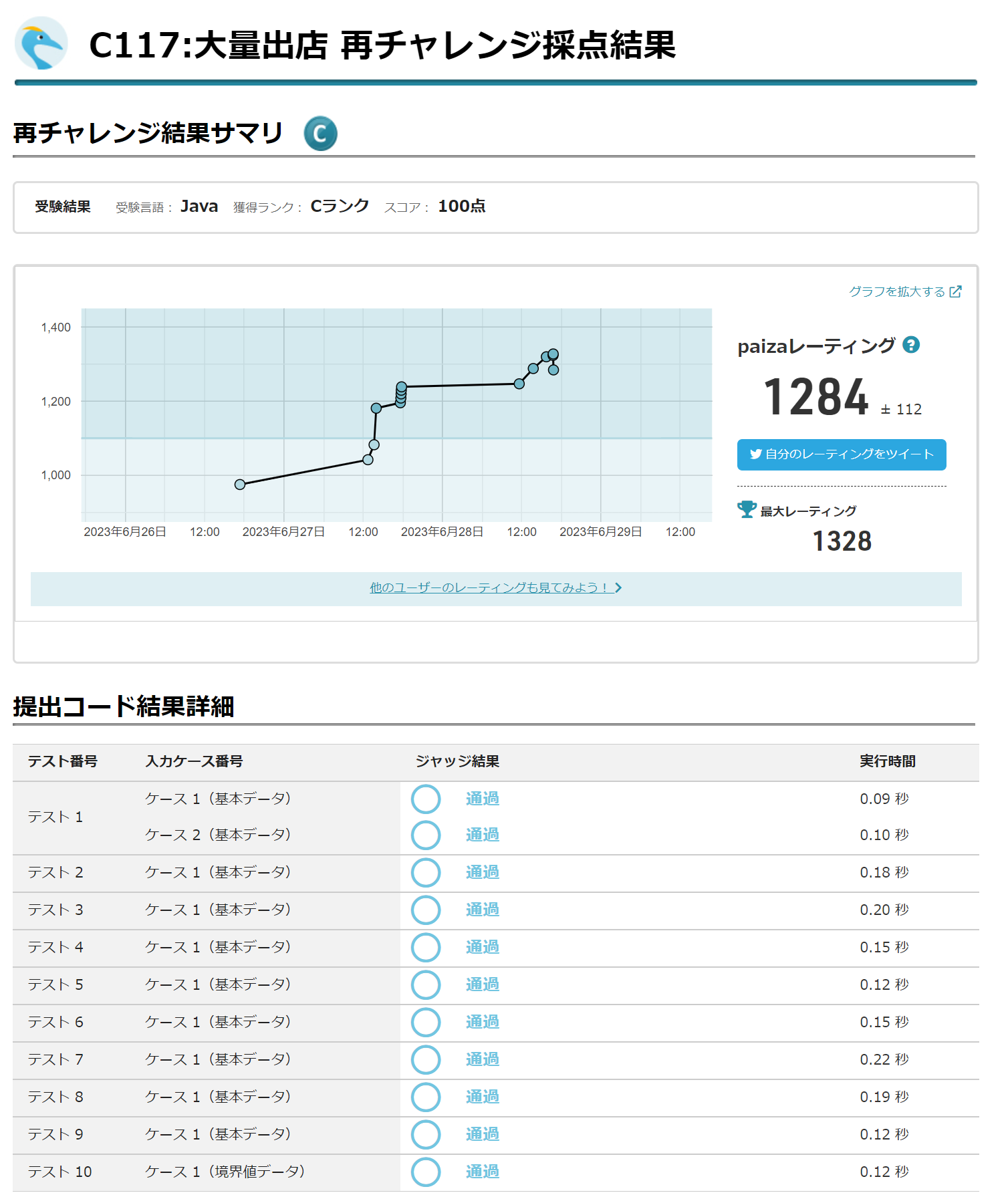Select the first data point on the rating graph
This screenshot has width=1008, height=1199.
(x=240, y=485)
